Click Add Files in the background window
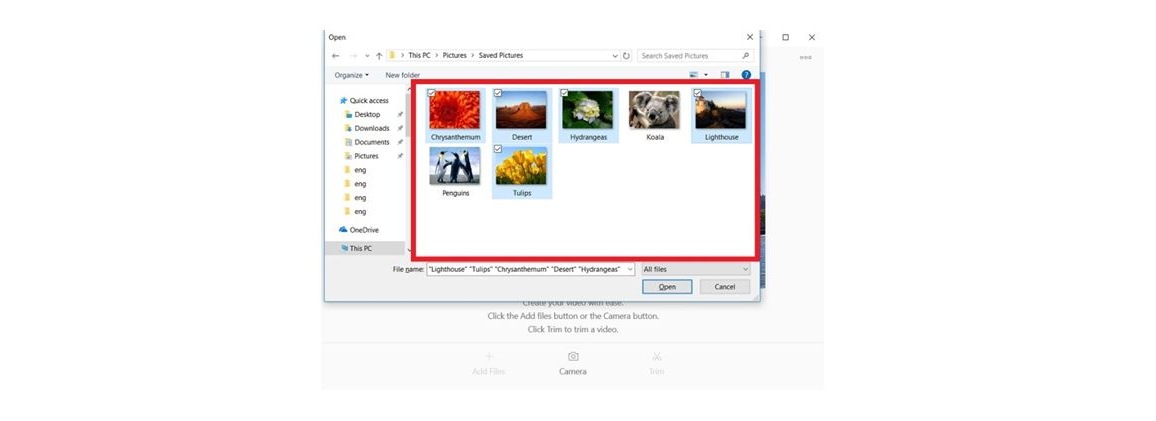This screenshot has height=421, width=1156. click(489, 363)
